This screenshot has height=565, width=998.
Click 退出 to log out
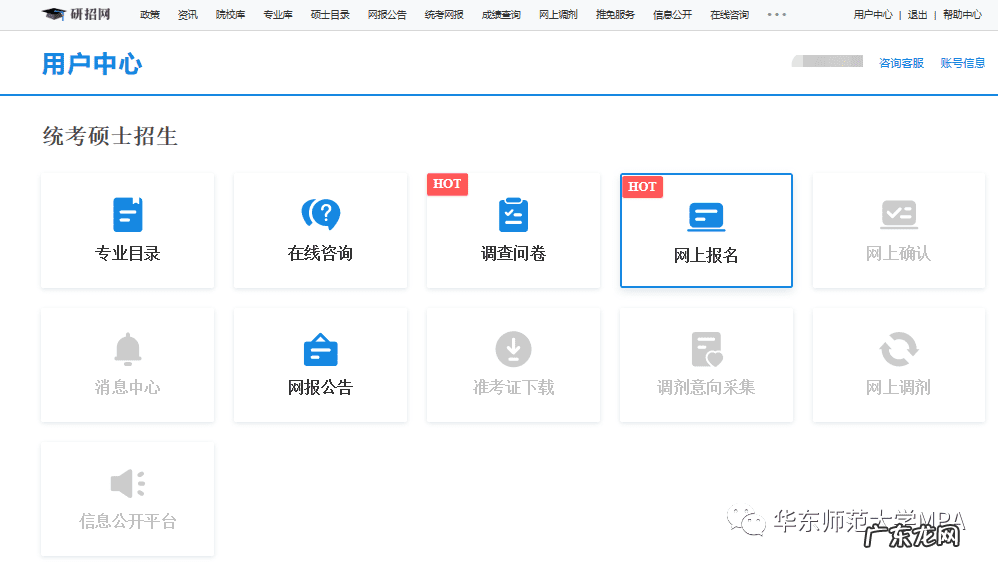(x=917, y=15)
